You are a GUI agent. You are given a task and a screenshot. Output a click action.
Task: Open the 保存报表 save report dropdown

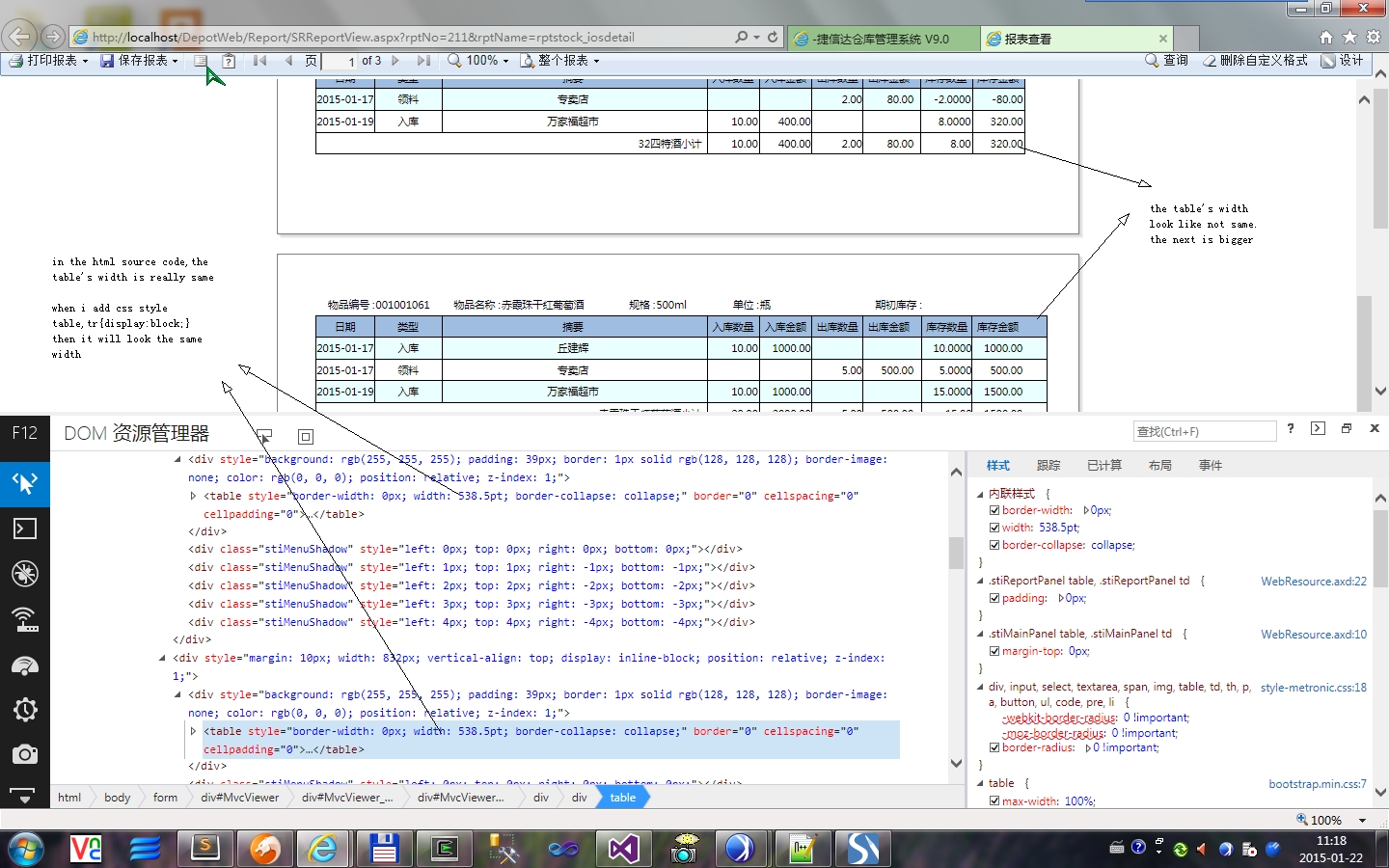click(x=139, y=60)
